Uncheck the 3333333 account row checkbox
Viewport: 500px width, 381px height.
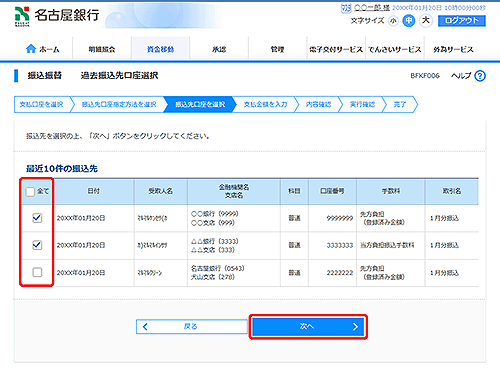[37, 245]
